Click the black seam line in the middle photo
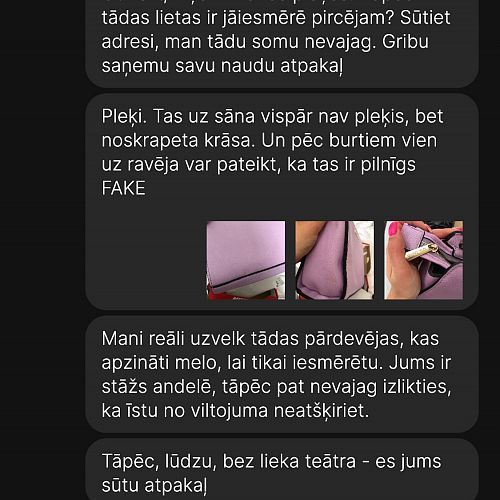 [346, 260]
